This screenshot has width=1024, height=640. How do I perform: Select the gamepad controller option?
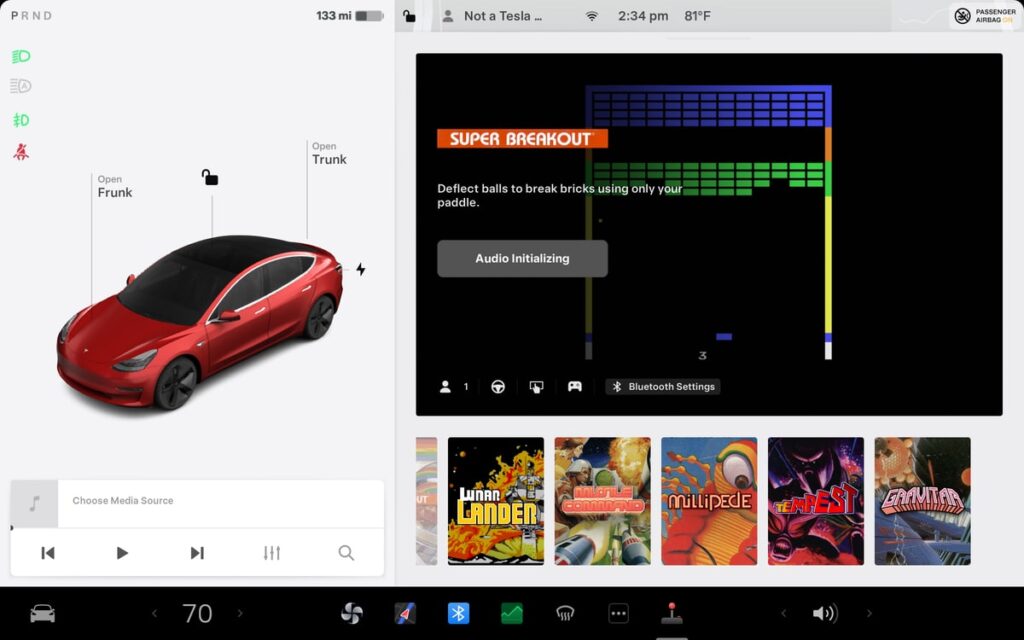pyautogui.click(x=575, y=387)
